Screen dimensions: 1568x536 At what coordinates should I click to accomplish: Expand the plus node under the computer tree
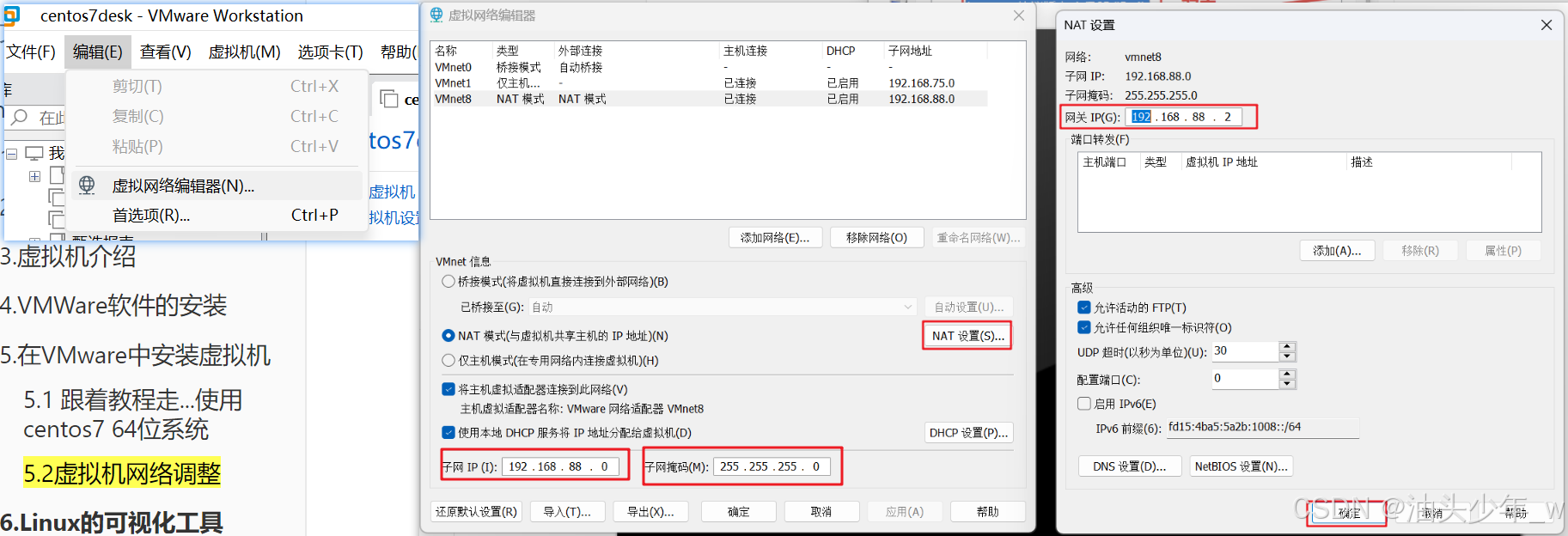click(34, 176)
